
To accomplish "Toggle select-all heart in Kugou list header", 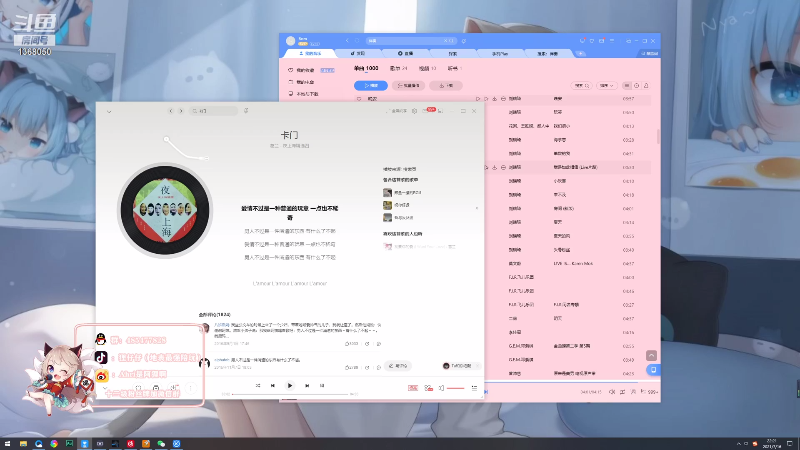I will point(359,99).
